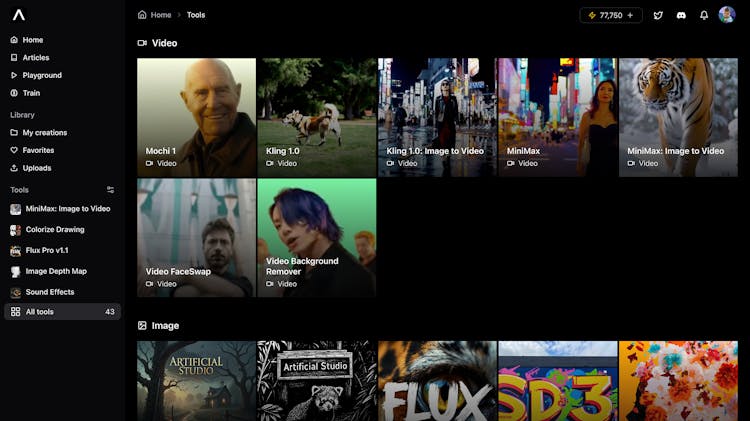Click the Library section label
750x421 pixels.
pyautogui.click(x=22, y=115)
